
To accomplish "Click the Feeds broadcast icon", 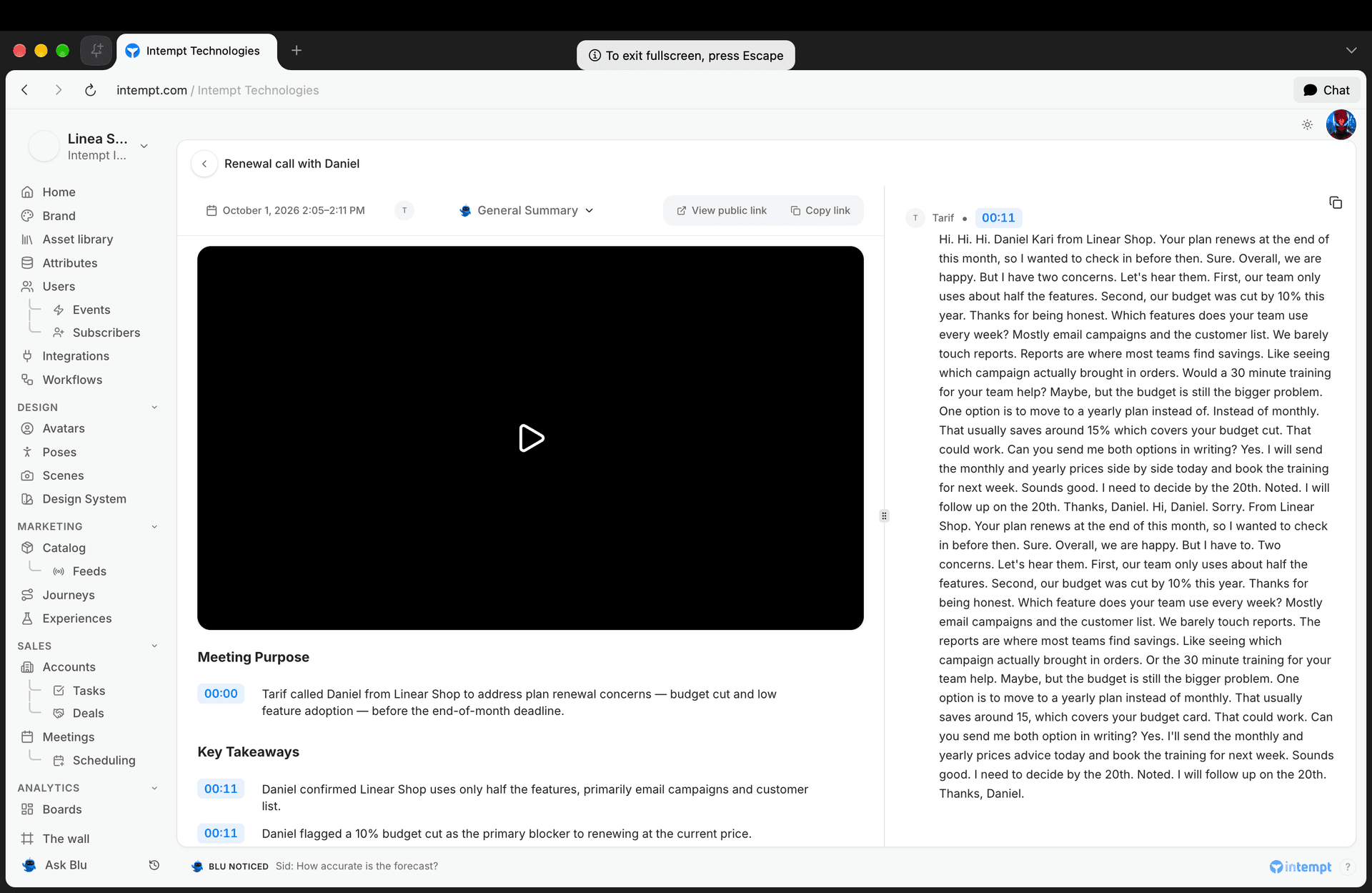I will coord(59,571).
